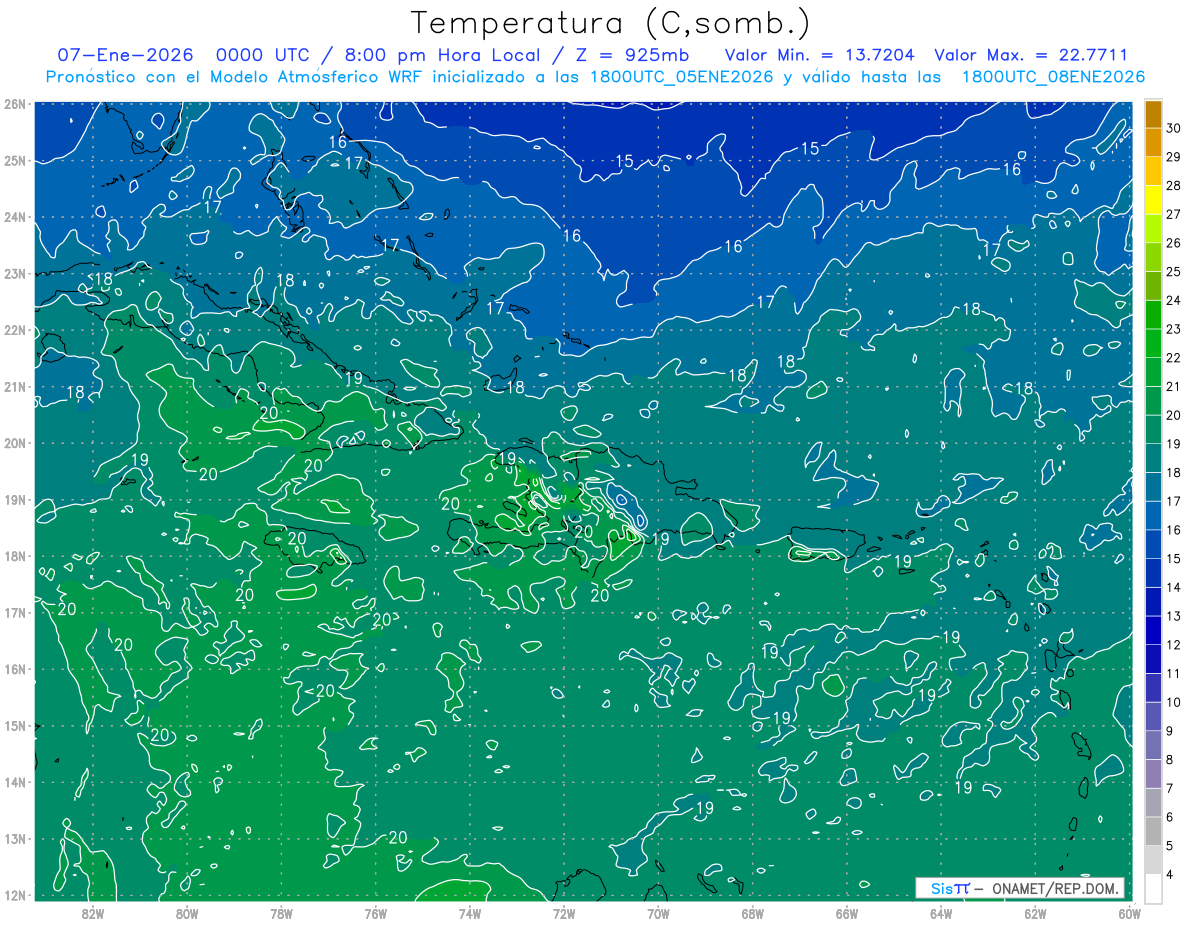Click color scale label '27'
The image size is (1200, 927).
pyautogui.click(x=1174, y=213)
